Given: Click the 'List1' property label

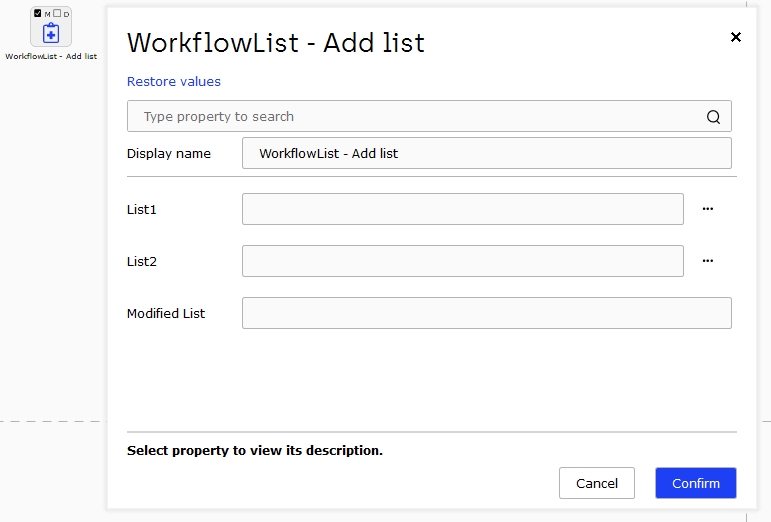Looking at the screenshot, I should 142,209.
